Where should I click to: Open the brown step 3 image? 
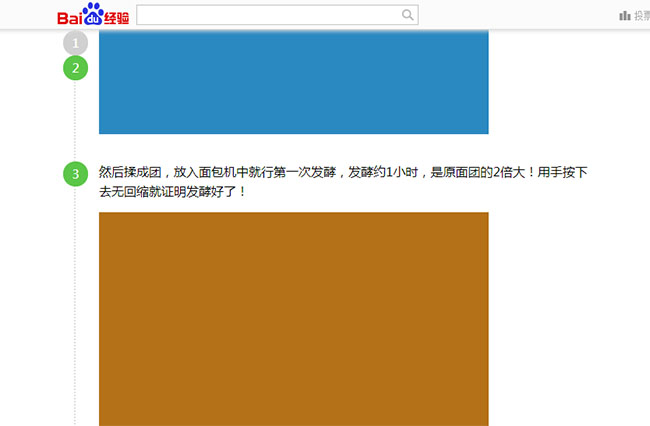pos(293,318)
